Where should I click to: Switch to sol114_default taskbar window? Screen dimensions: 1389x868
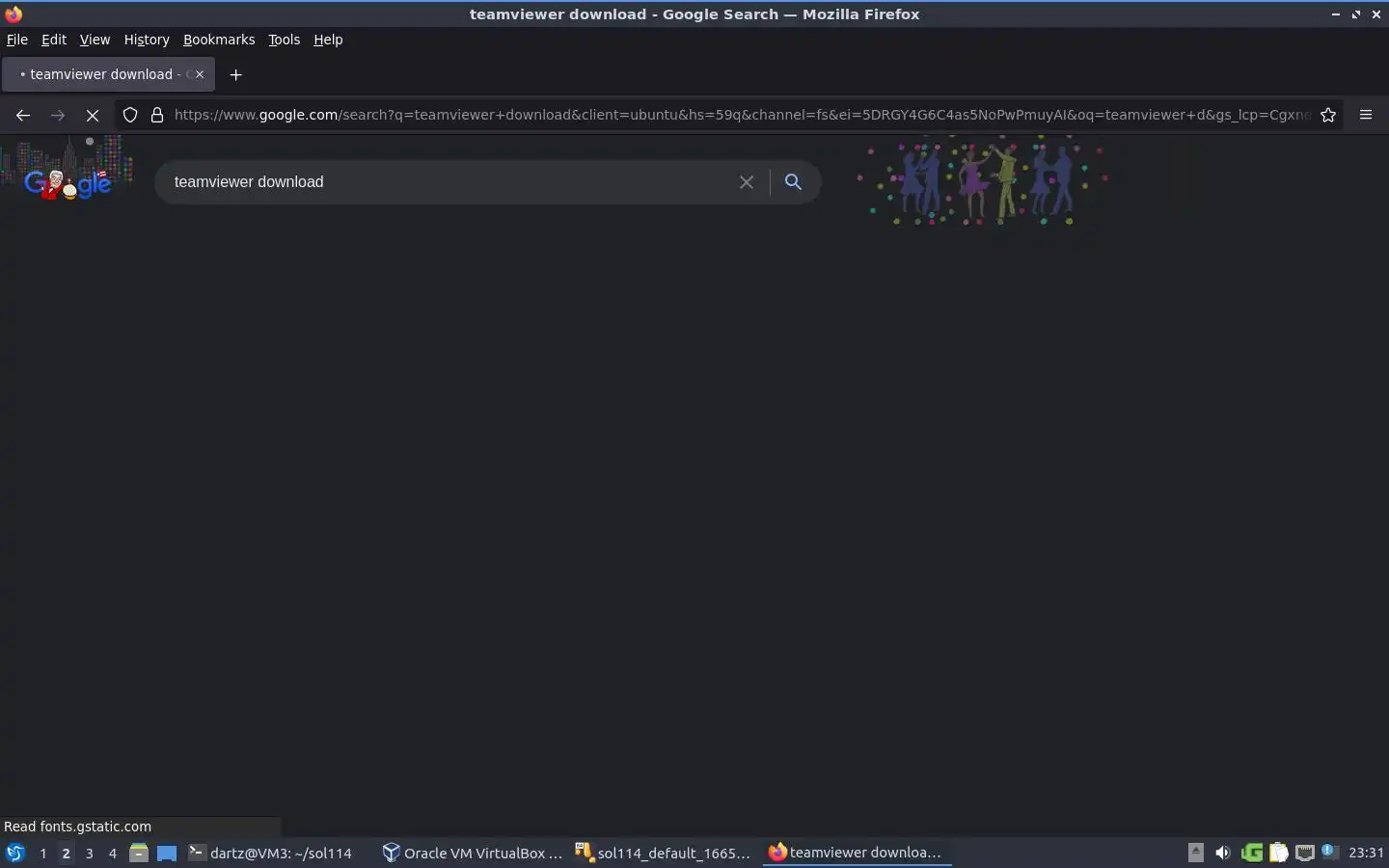point(664,853)
